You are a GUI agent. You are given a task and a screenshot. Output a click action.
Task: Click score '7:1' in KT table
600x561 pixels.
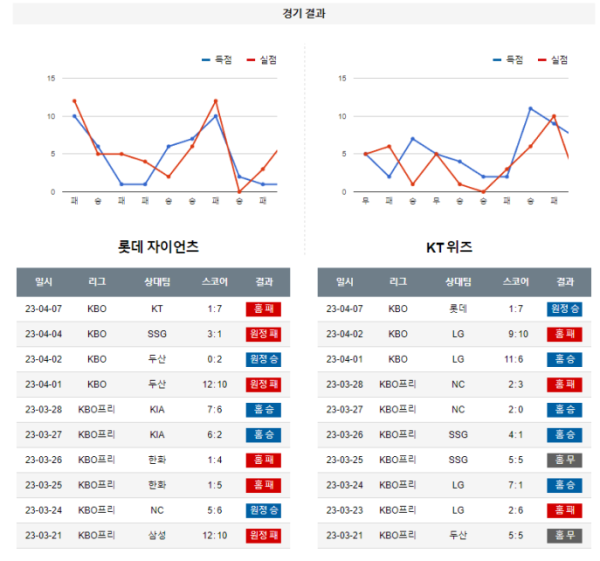click(516, 485)
